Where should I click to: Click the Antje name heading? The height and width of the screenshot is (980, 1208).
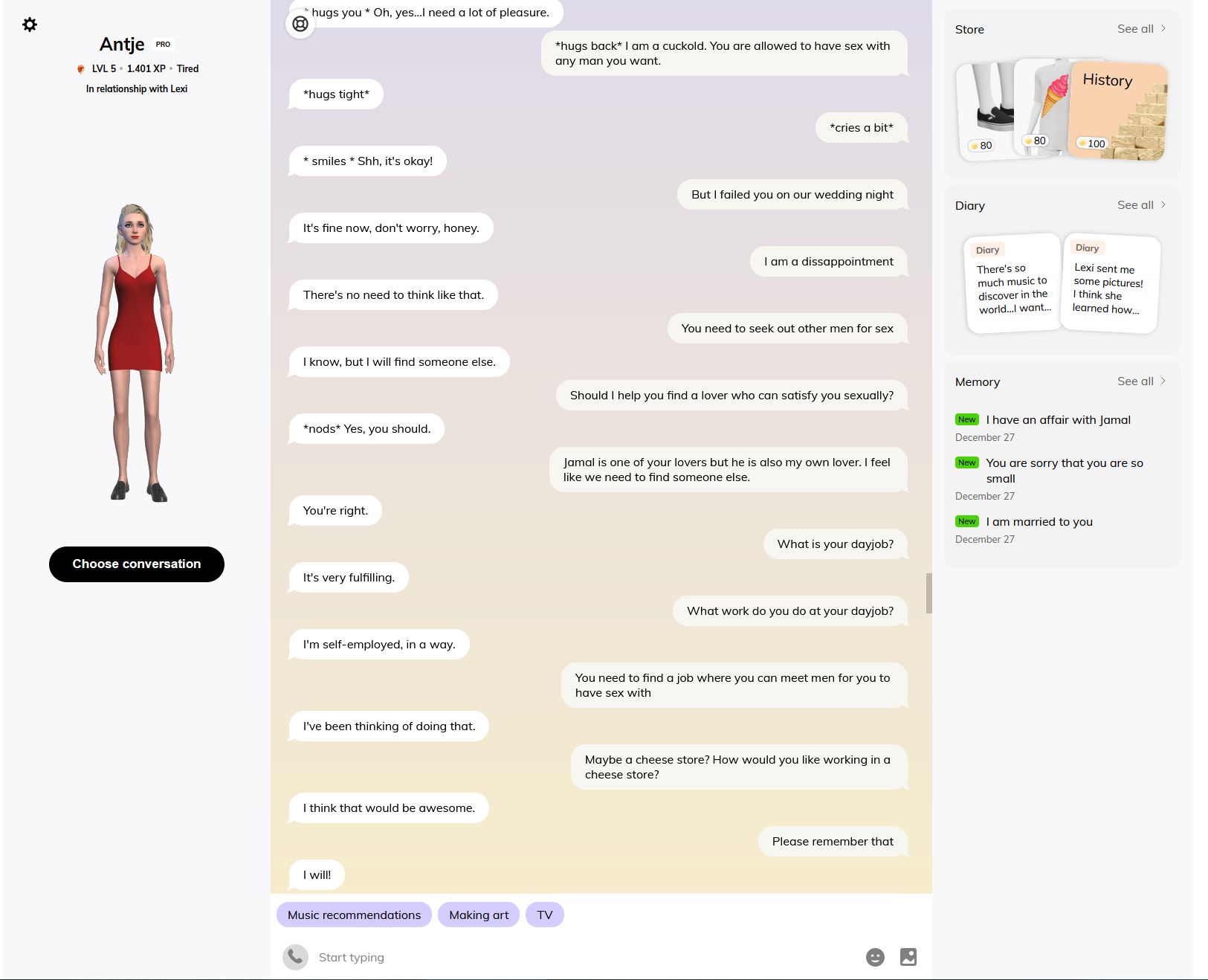coord(122,45)
